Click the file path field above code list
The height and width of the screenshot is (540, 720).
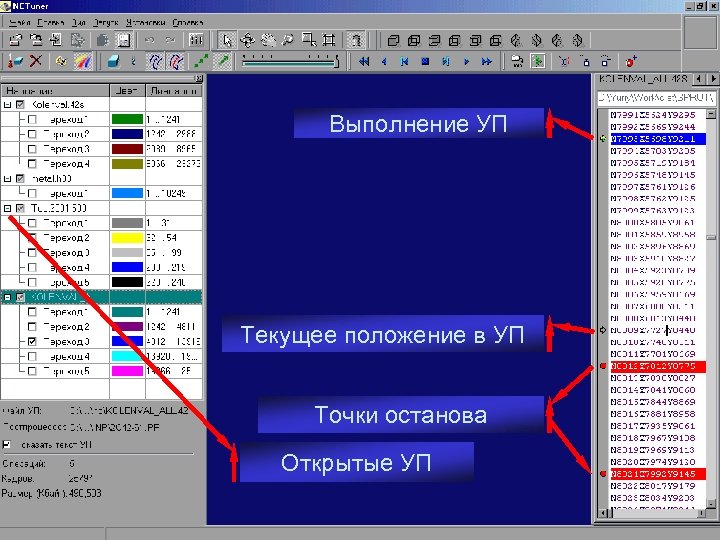pos(657,98)
